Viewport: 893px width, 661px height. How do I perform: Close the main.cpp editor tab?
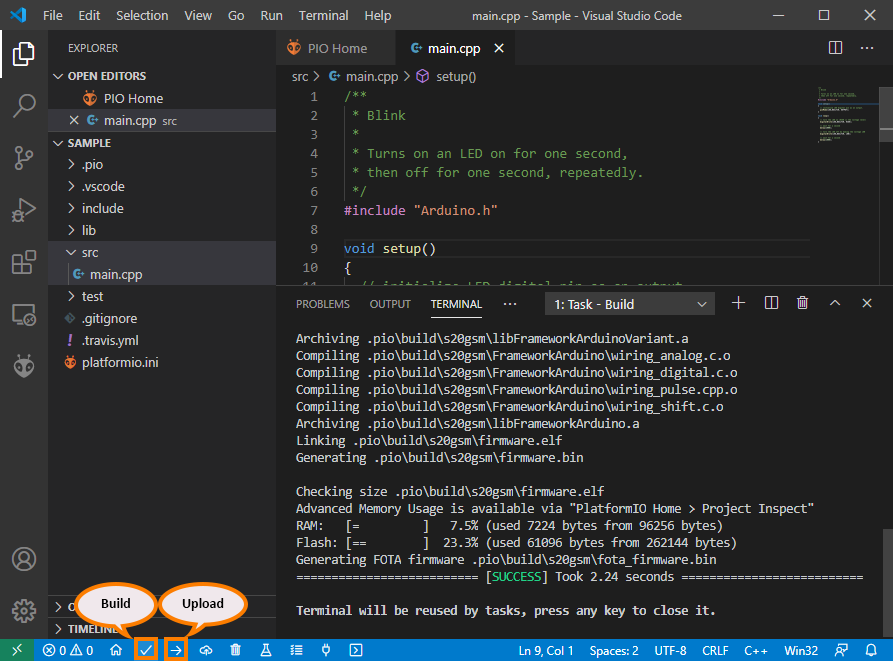499,48
